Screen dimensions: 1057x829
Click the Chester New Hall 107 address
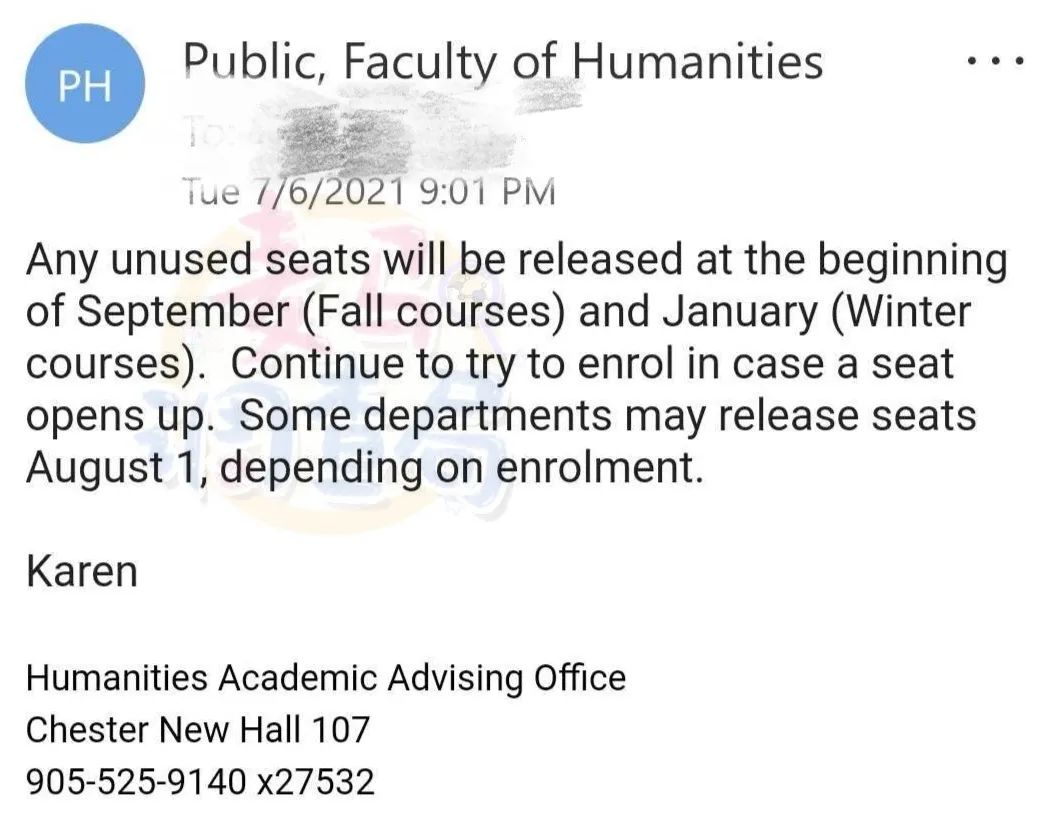point(198,730)
